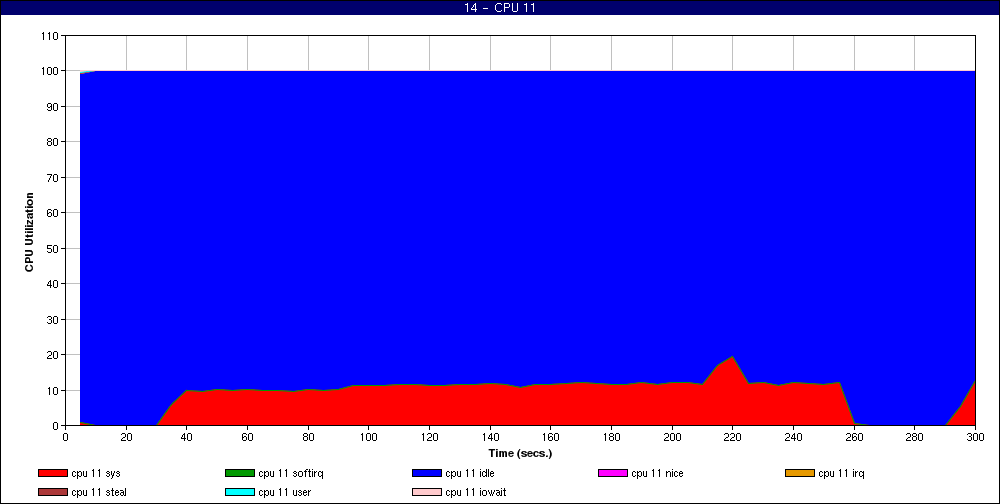This screenshot has width=1000, height=504.
Task: Click the 160 tick label on time axis
Action: (x=550, y=437)
